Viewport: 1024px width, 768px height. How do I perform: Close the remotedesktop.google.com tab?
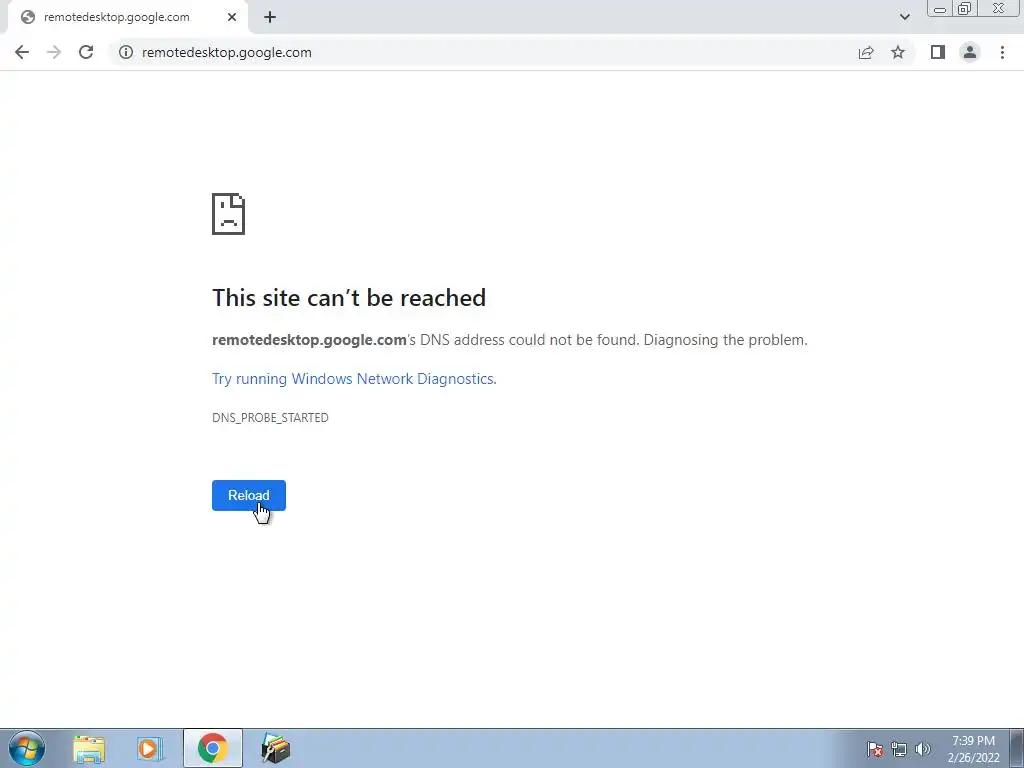(x=232, y=17)
